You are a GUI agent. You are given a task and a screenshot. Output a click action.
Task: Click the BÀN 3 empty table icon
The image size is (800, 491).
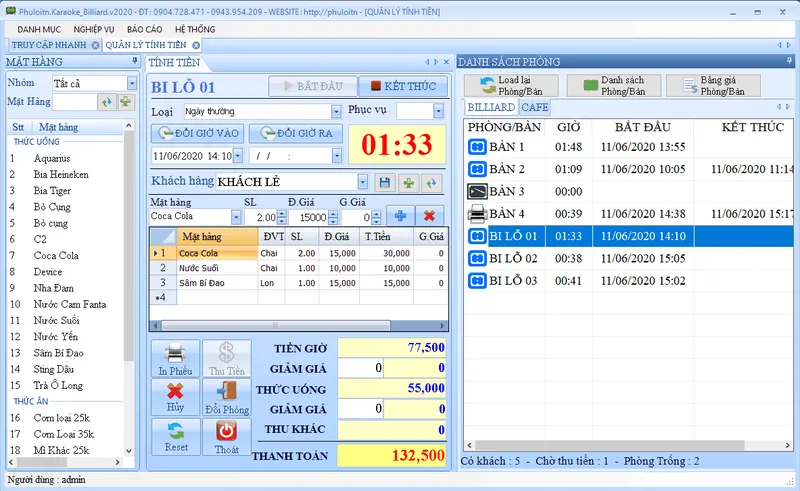pos(477,191)
